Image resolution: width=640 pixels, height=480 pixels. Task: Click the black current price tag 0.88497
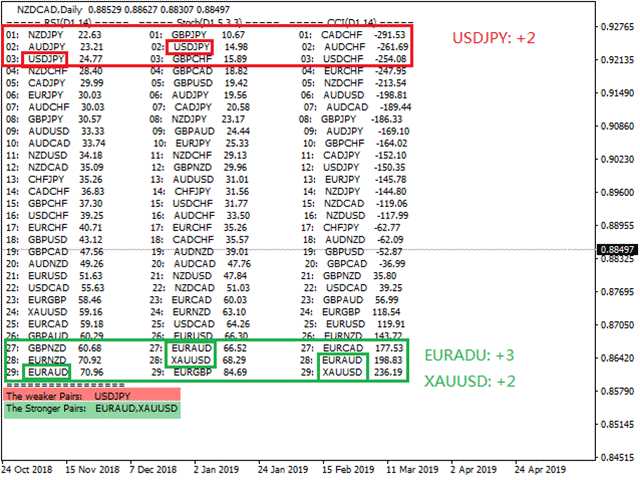(617, 249)
